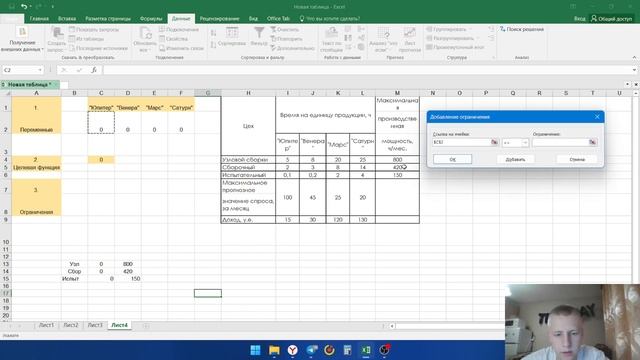Click Изменить связи in ribbon
640x360 pixels.
[x=181, y=48]
